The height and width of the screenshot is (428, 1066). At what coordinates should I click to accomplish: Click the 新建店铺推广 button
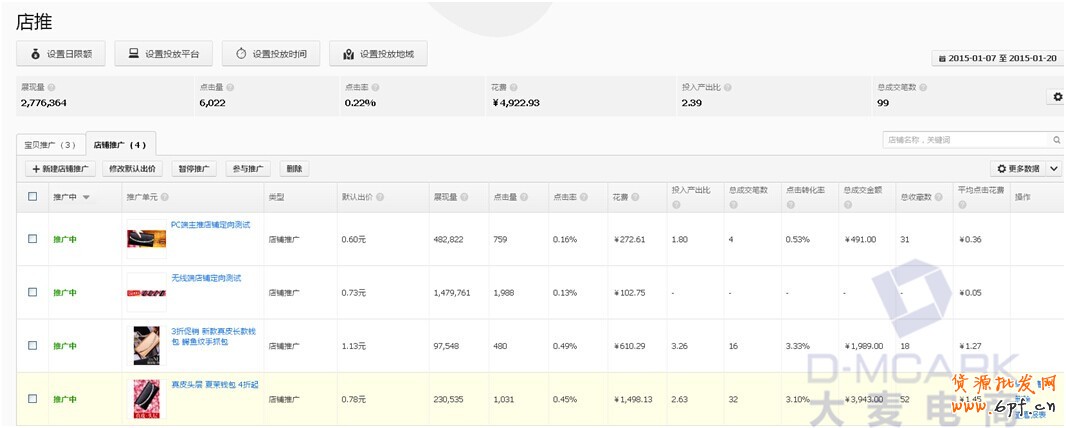tap(60, 169)
